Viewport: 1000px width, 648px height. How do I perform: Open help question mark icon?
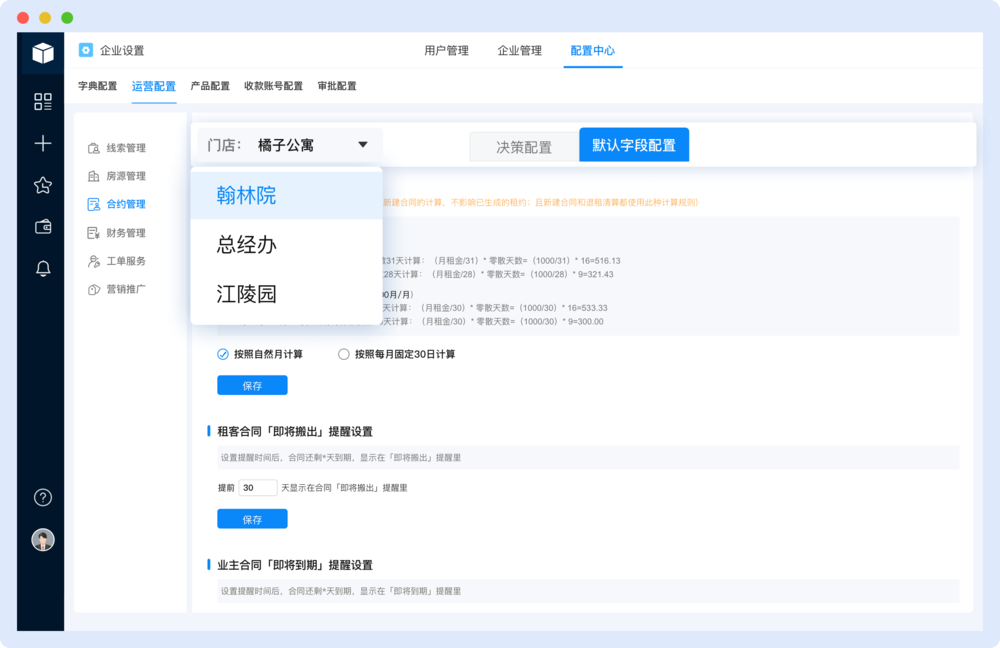pyautogui.click(x=43, y=497)
